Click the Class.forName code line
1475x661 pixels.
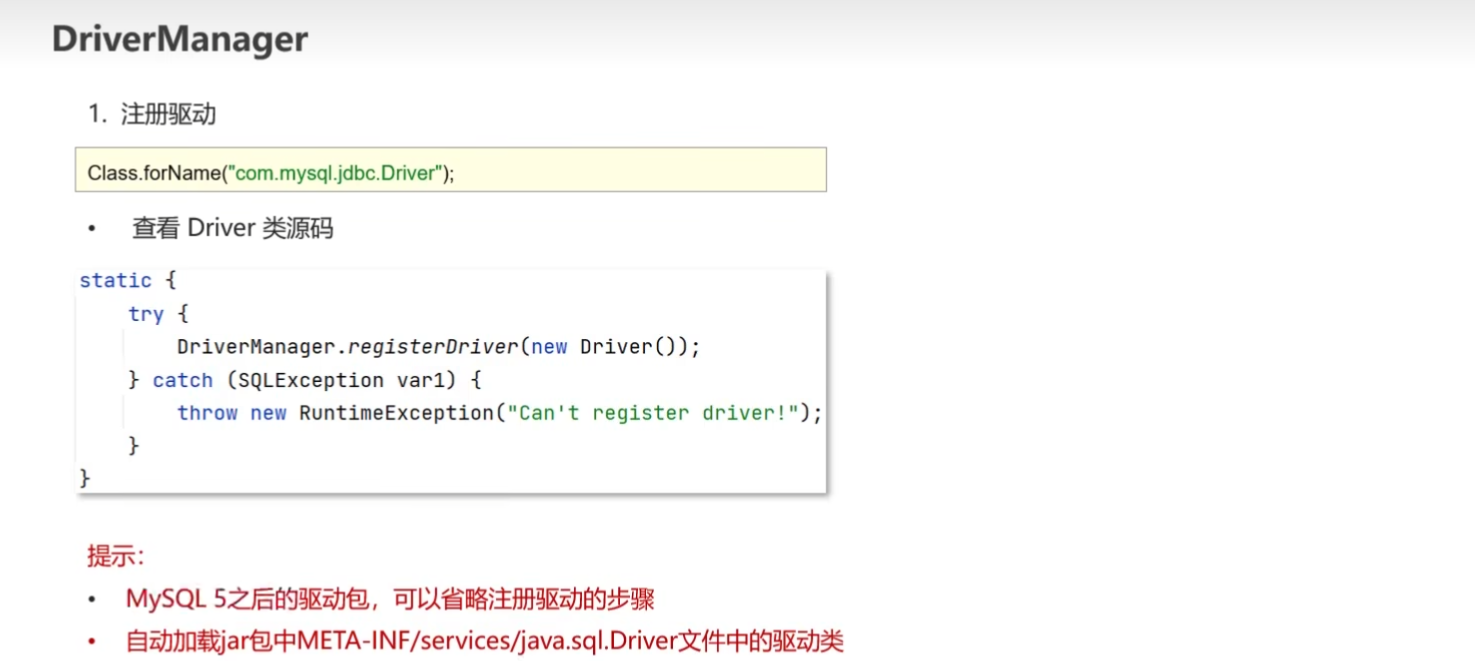click(x=271, y=173)
